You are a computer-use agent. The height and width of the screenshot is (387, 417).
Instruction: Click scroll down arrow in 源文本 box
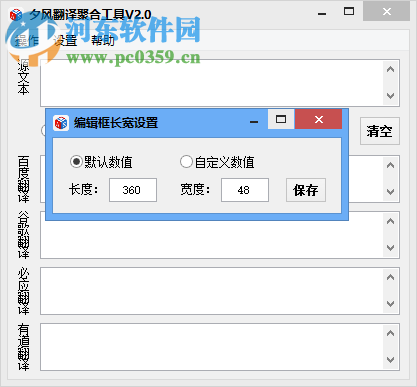[390, 96]
